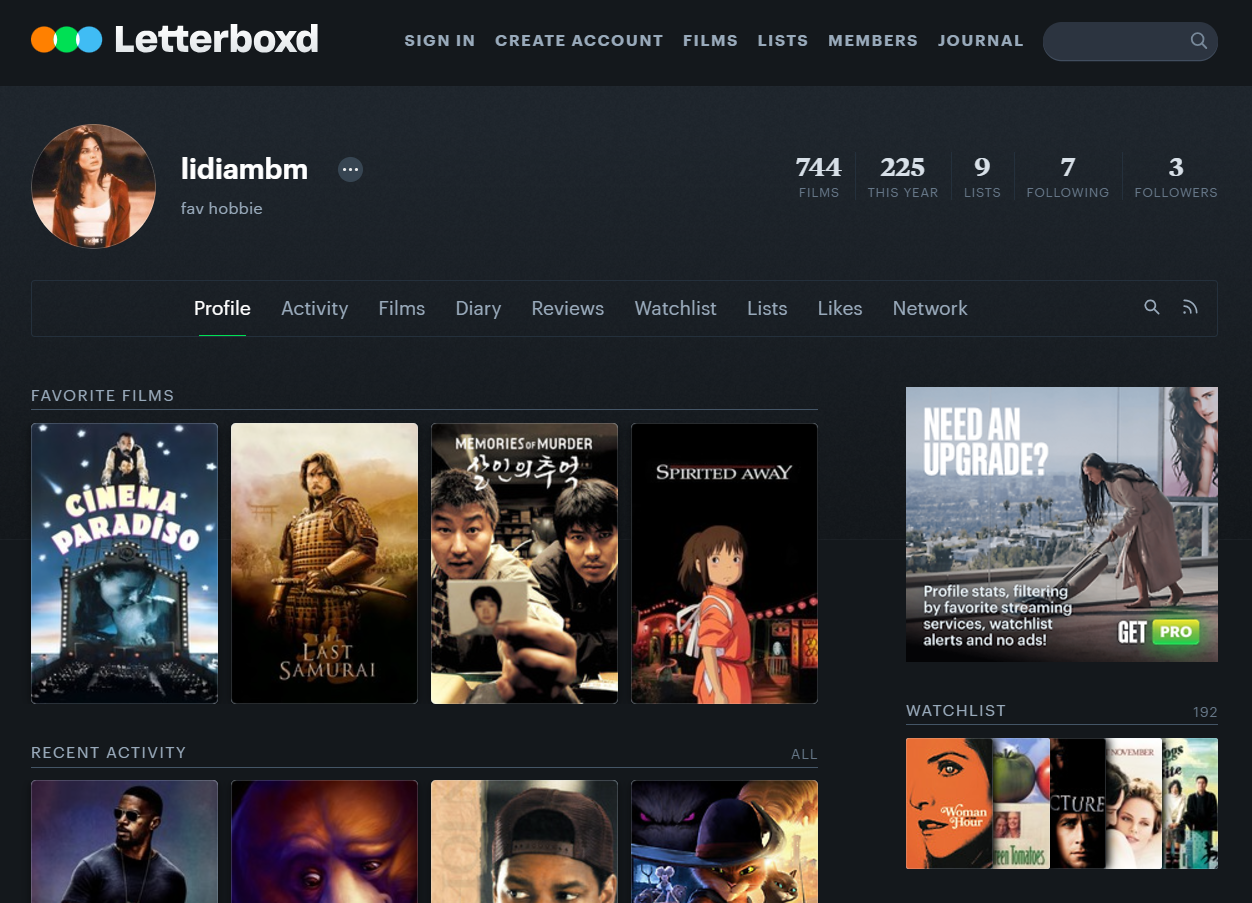This screenshot has height=903, width=1252.
Task: Open the Watchlist sidebar heading
Action: click(956, 710)
